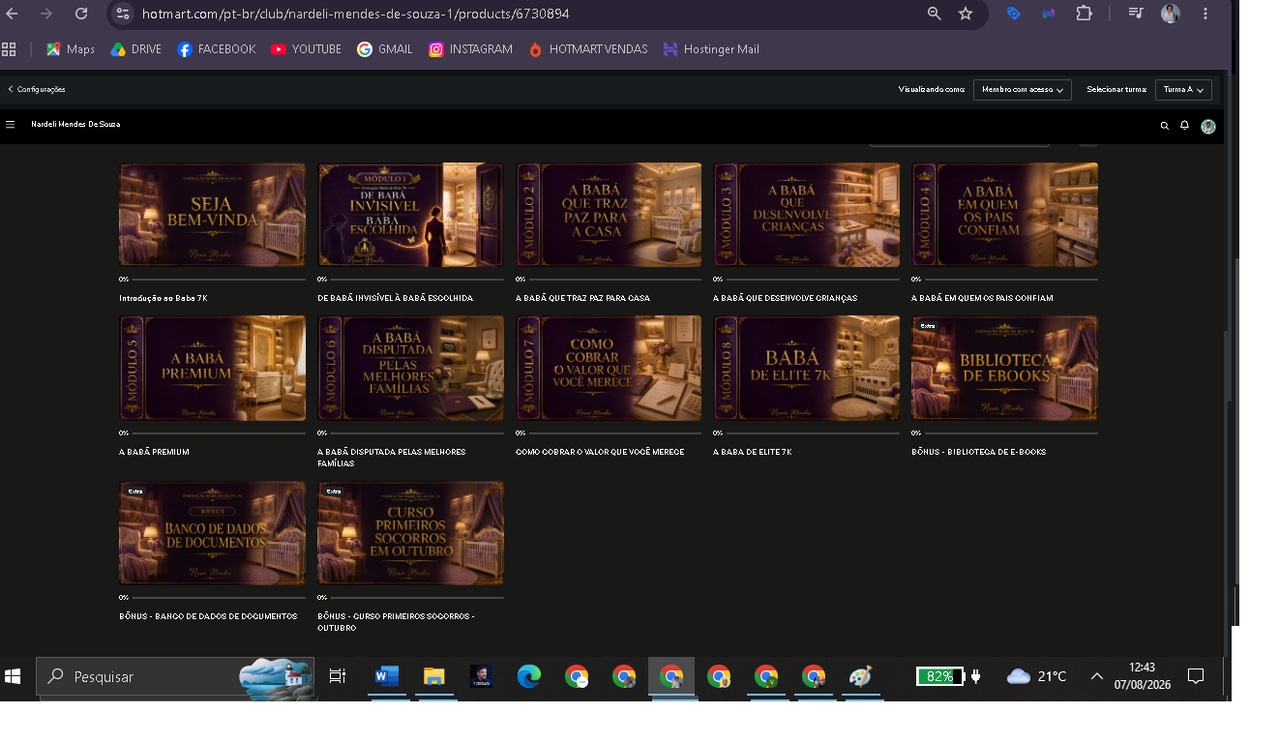This screenshot has height=743, width=1280.
Task: Click the 21°C weather widget
Action: pyautogui.click(x=1037, y=677)
